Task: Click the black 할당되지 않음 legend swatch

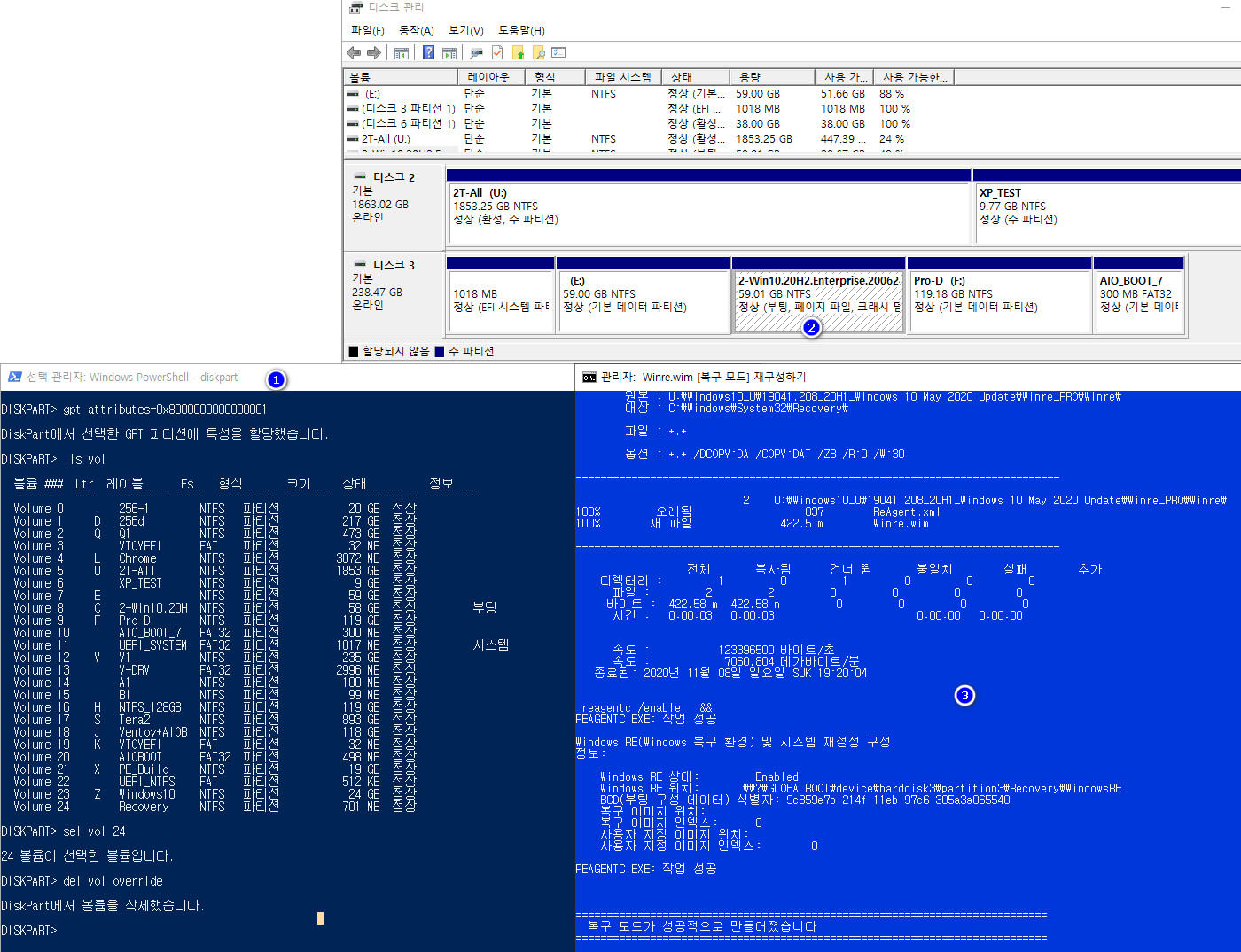Action: 354,352
